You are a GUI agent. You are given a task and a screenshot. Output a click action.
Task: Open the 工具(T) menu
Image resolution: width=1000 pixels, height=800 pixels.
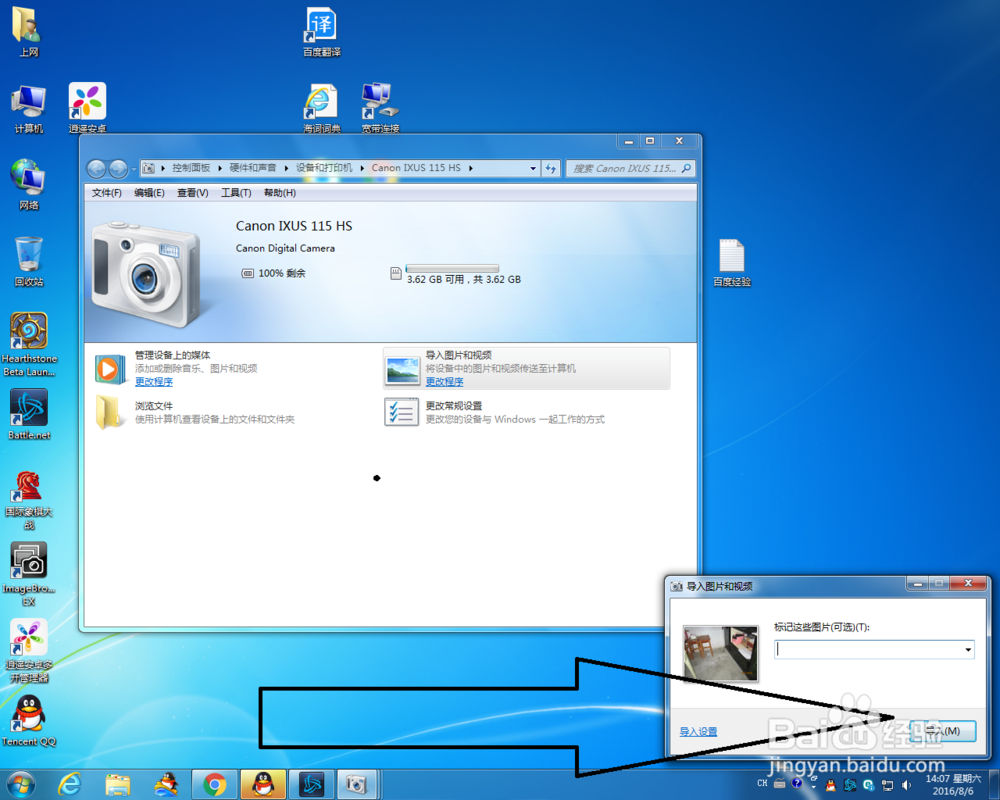coord(236,193)
